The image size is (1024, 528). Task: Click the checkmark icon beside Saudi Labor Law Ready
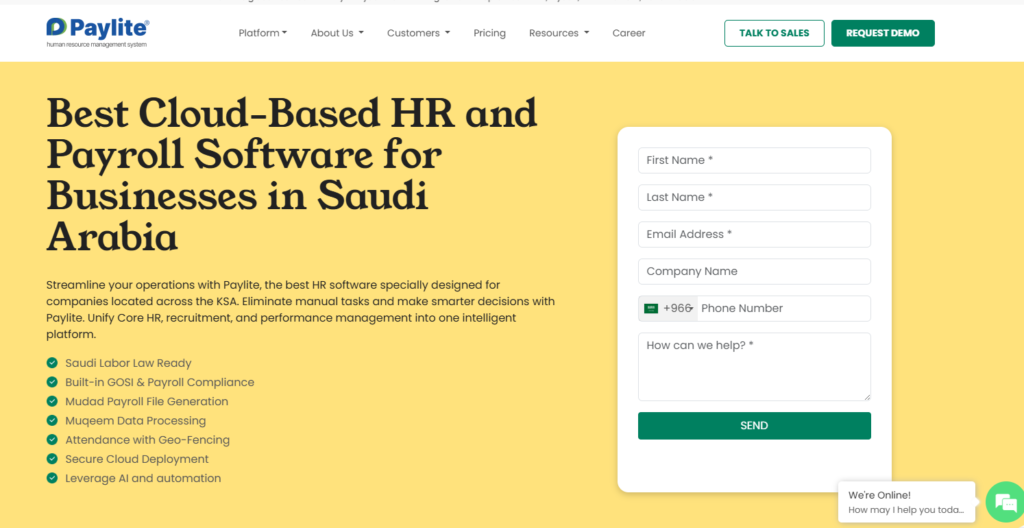[52, 363]
